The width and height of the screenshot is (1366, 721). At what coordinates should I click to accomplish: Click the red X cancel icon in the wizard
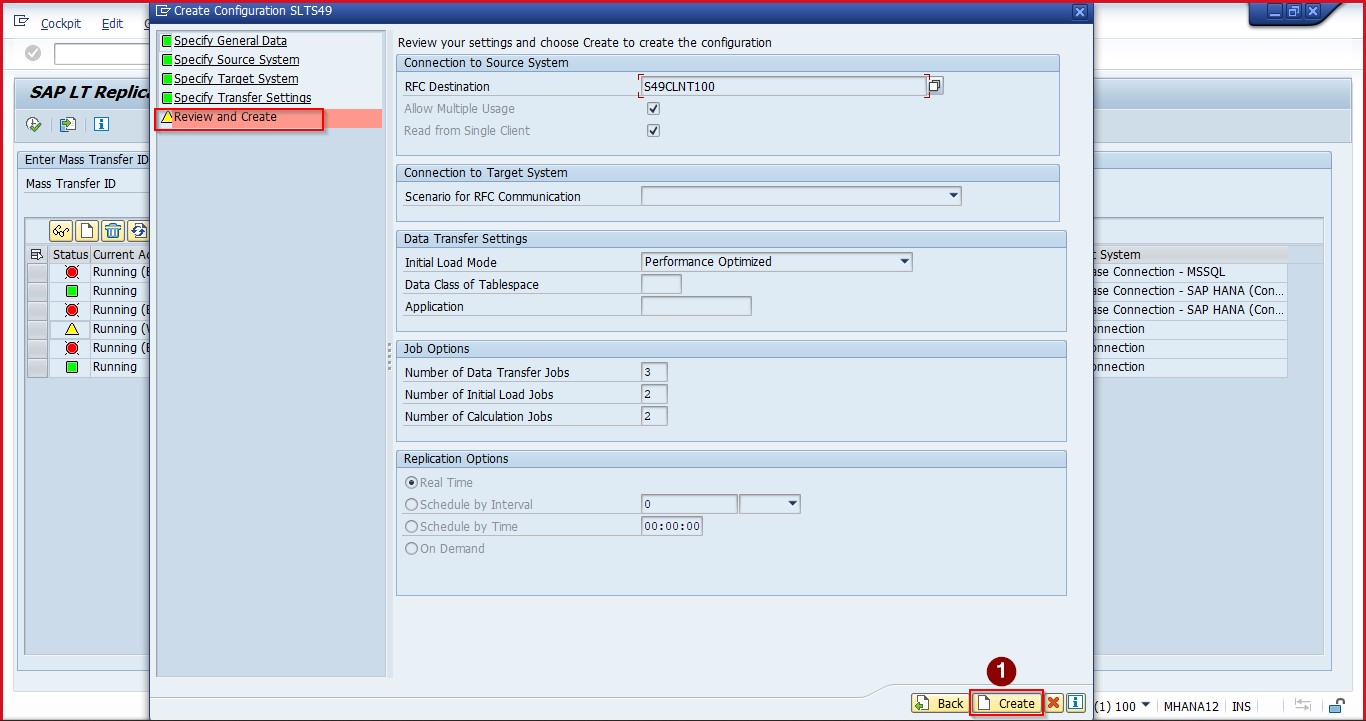[1053, 703]
